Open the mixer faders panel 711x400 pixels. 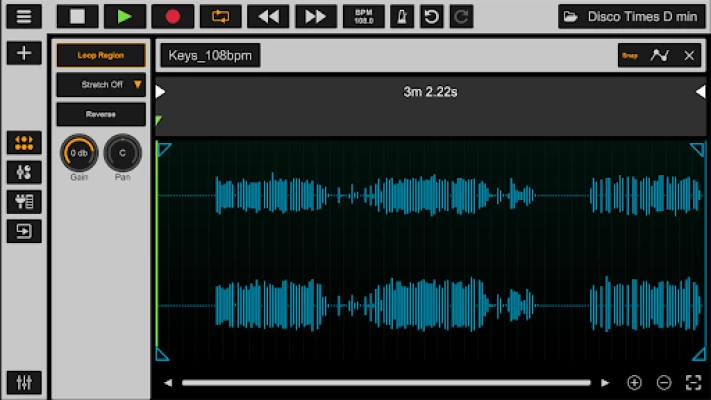tap(24, 382)
